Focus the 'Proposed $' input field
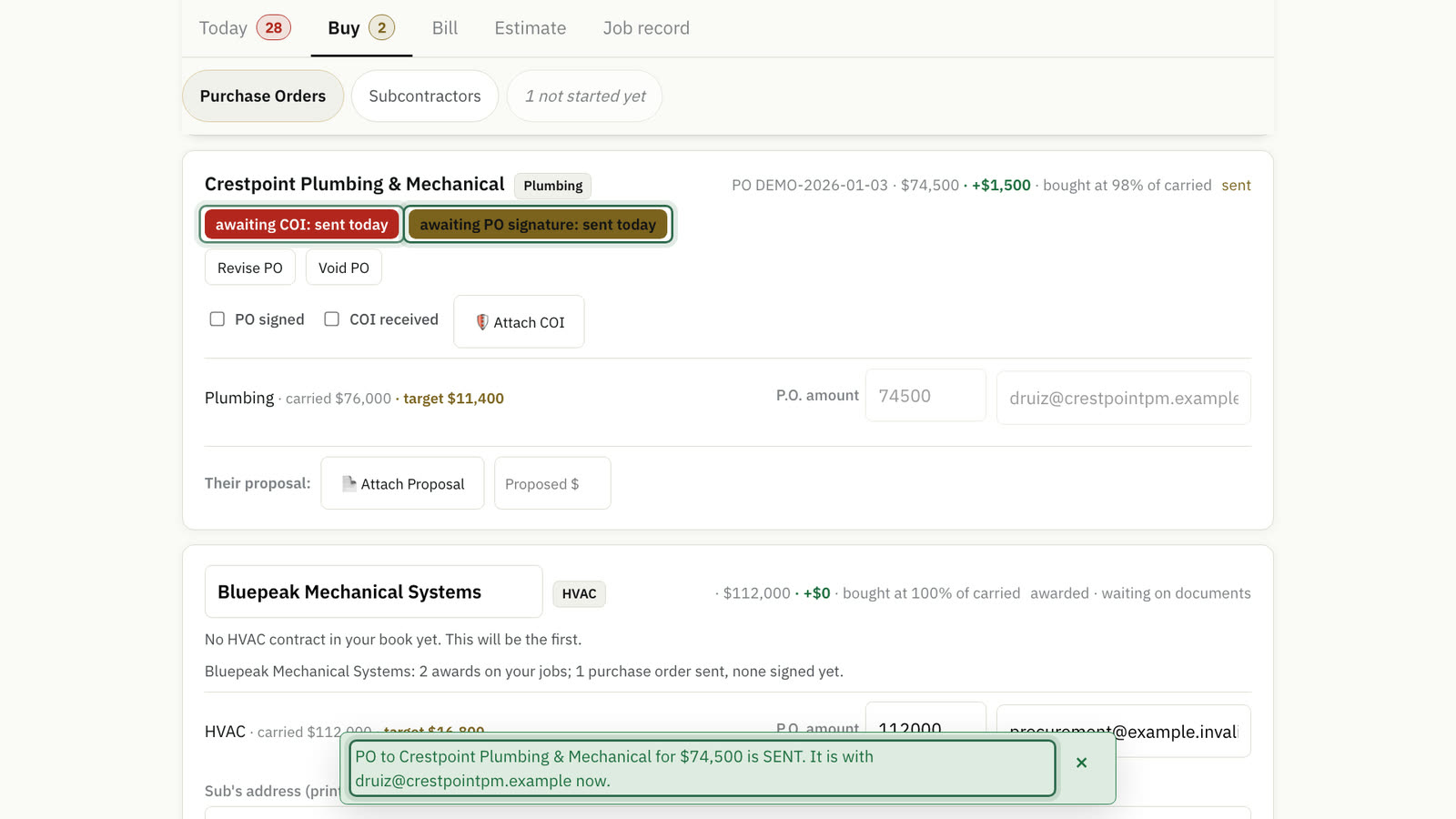 tap(552, 484)
